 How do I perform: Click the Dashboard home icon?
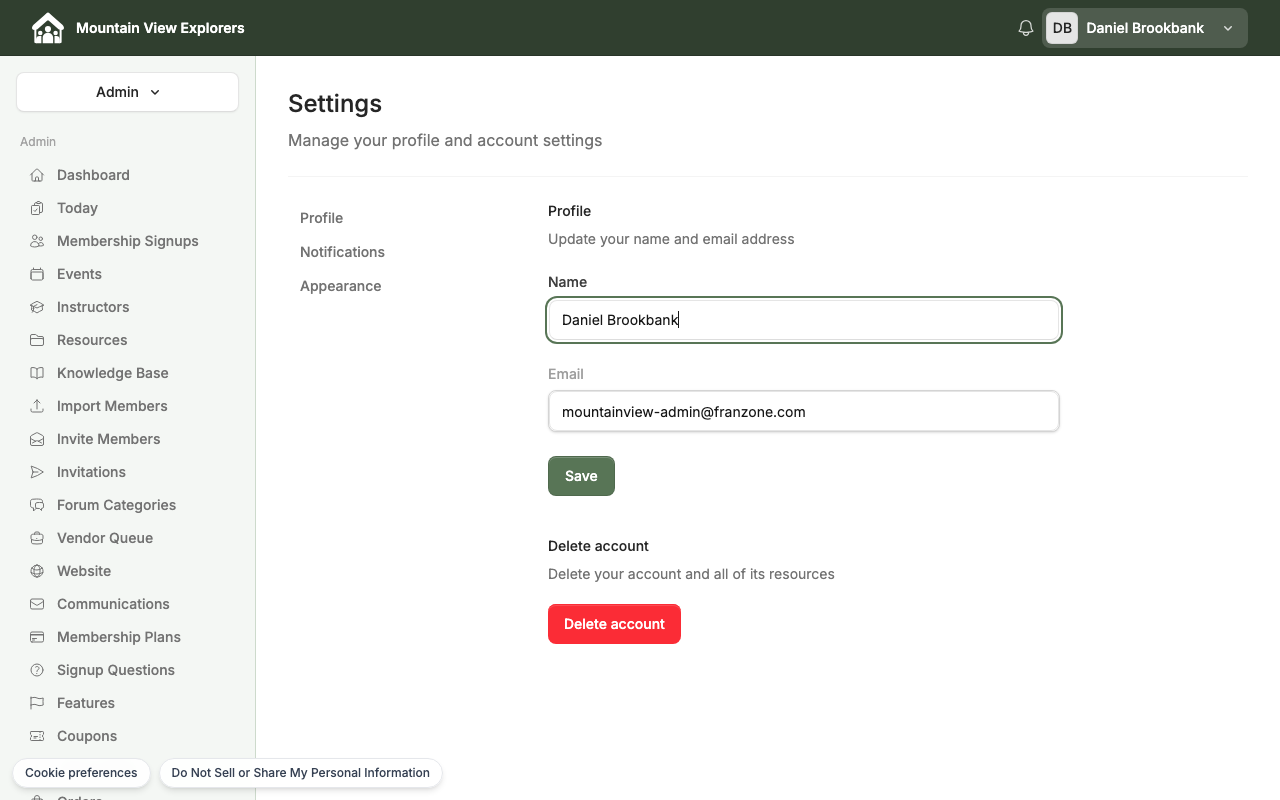click(x=37, y=175)
